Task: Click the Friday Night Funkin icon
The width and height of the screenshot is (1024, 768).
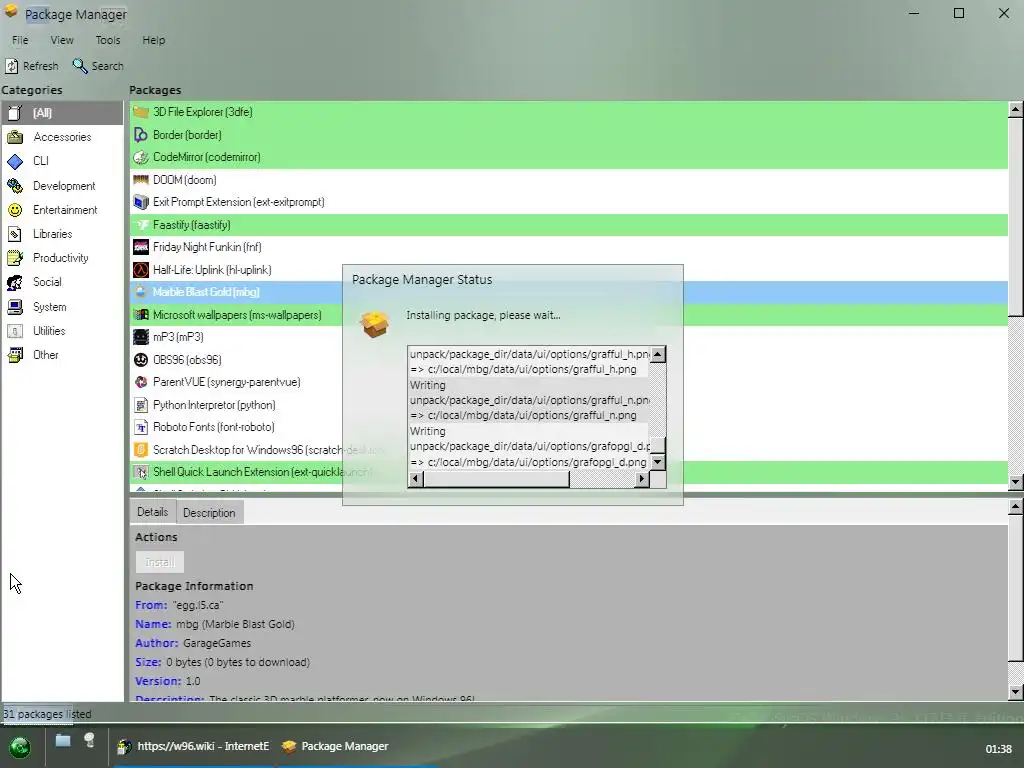Action: (141, 247)
